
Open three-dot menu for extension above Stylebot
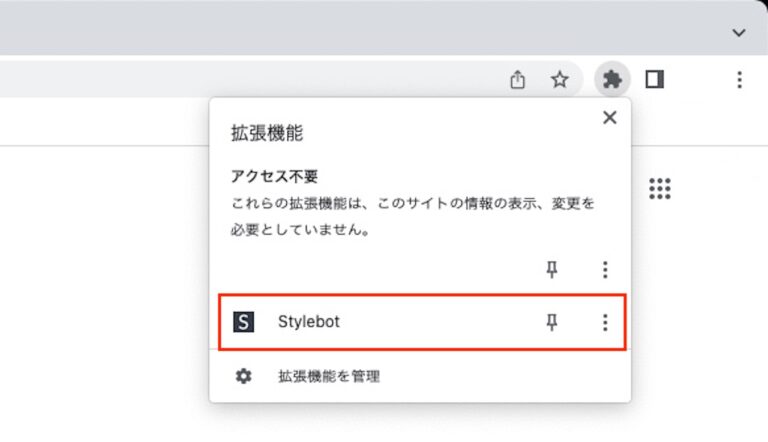click(604, 269)
